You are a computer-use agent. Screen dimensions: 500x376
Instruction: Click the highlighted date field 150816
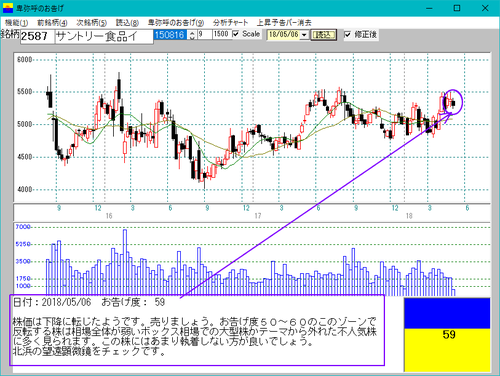[170, 35]
